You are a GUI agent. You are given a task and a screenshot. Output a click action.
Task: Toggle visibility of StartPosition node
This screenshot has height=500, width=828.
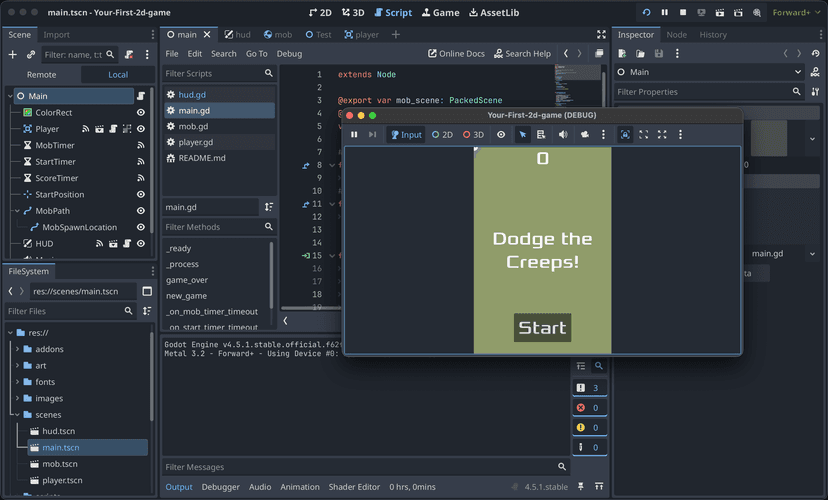[x=141, y=194]
